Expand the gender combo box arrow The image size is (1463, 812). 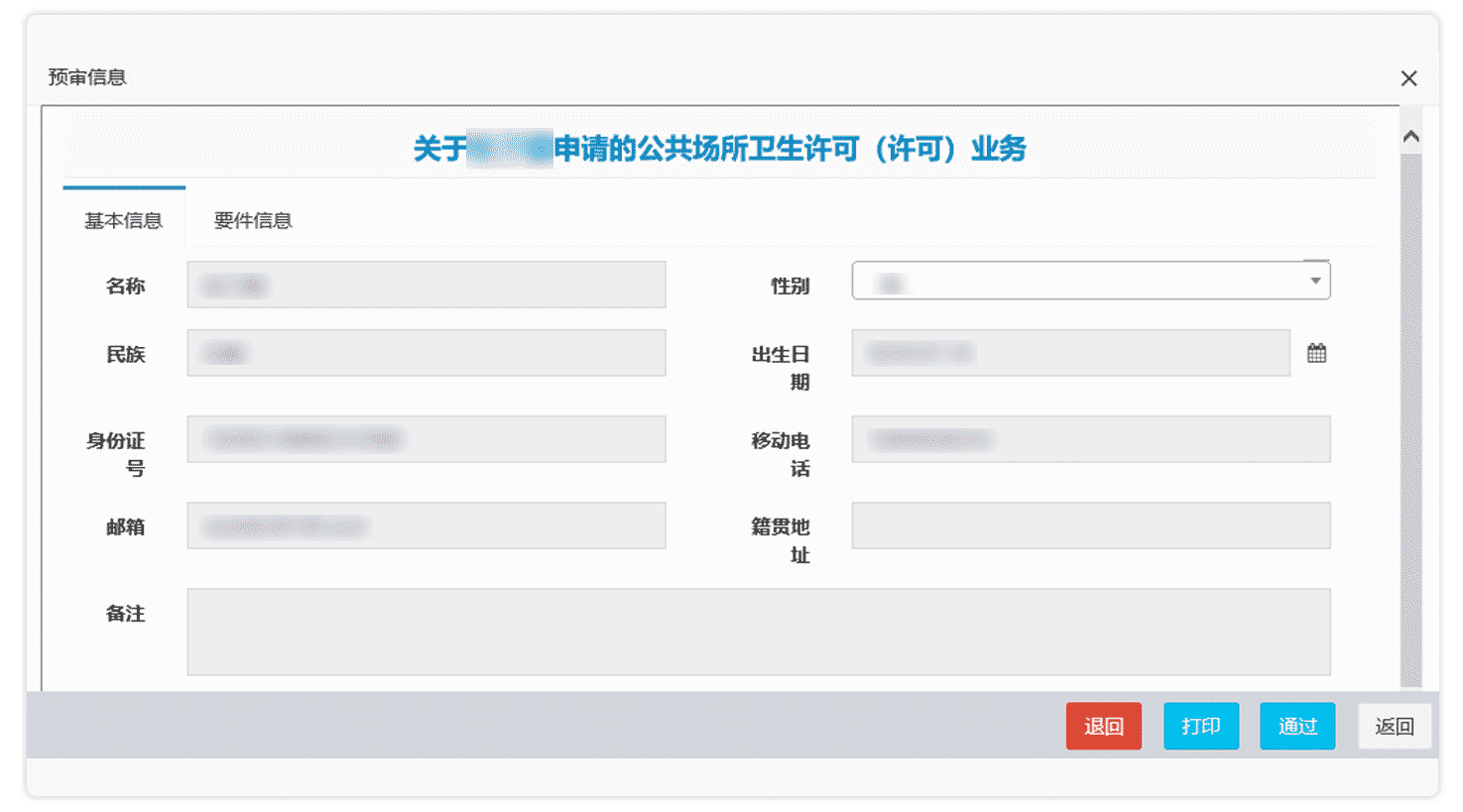(1316, 281)
